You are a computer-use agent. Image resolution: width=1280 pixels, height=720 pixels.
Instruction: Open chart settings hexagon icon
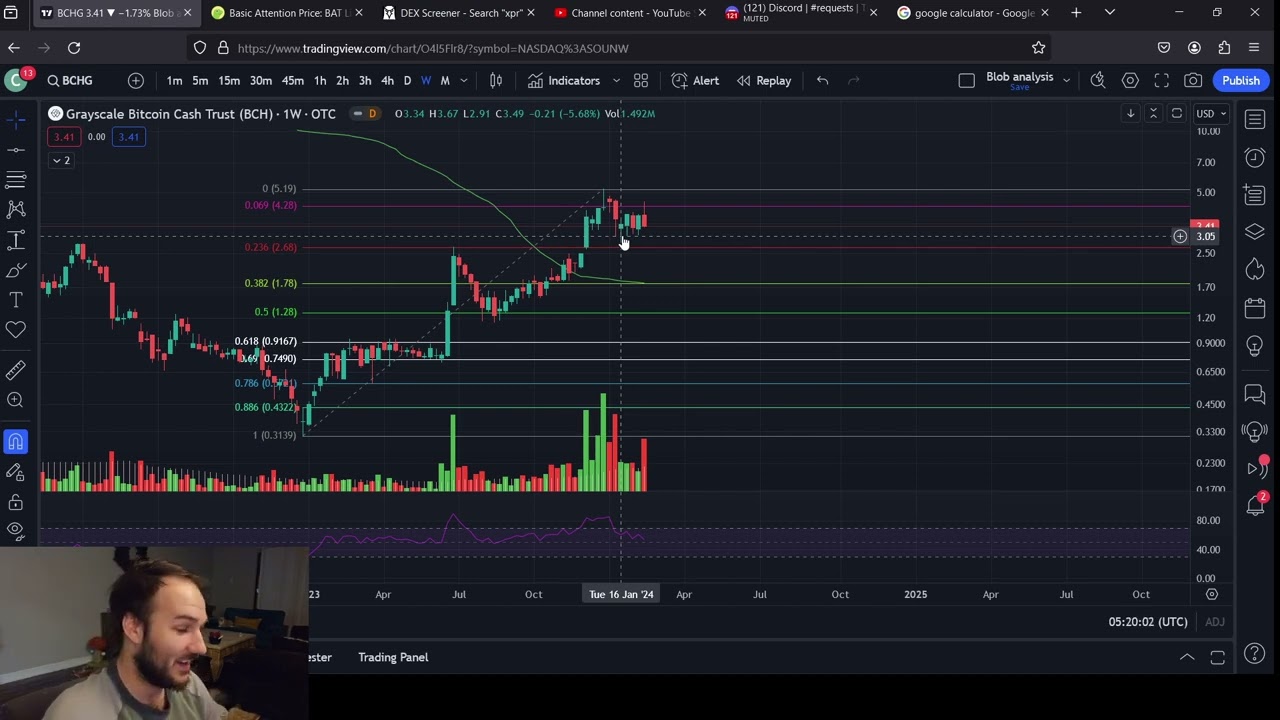point(1130,81)
